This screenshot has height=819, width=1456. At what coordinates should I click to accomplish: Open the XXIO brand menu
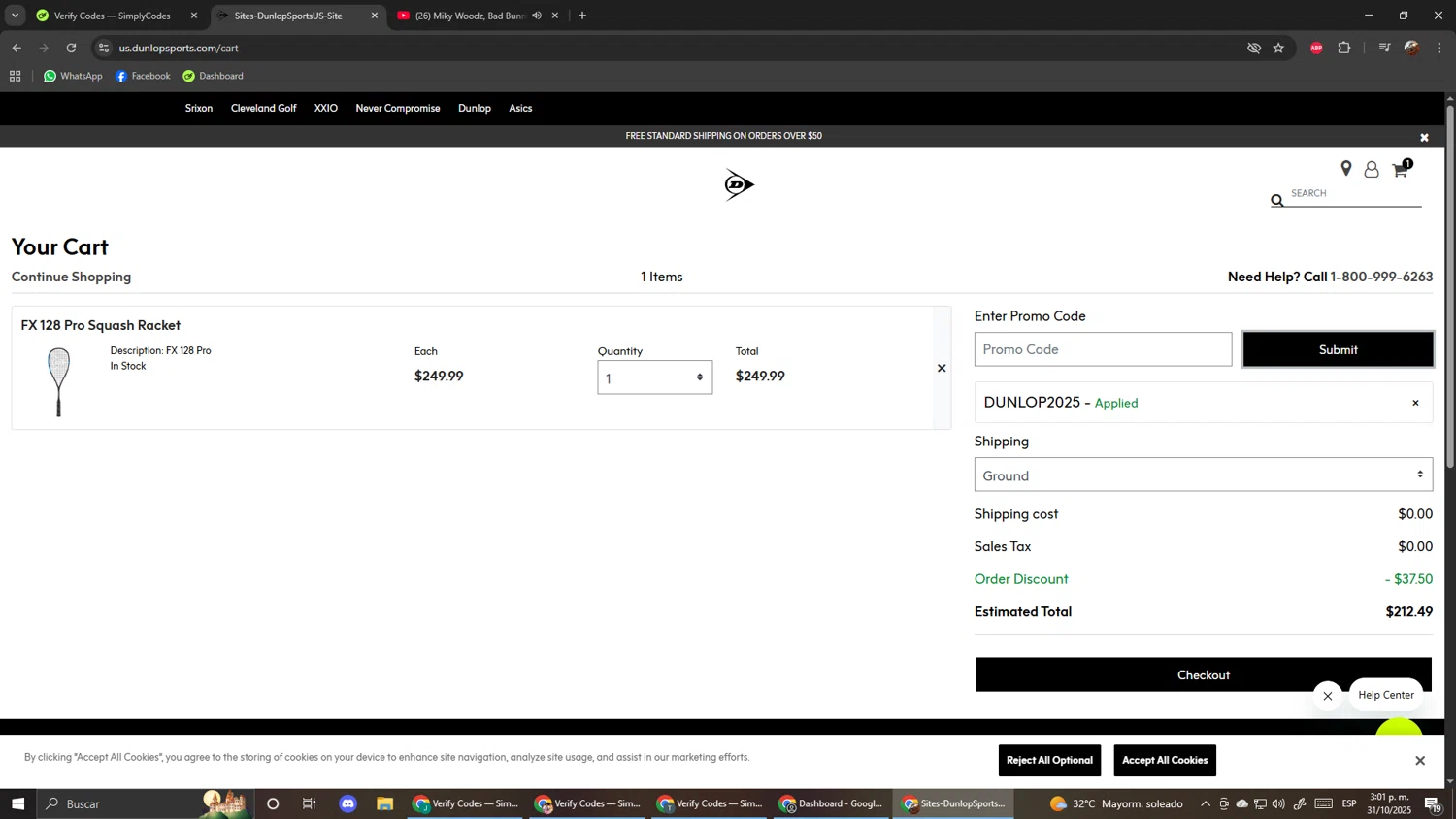pos(326,108)
